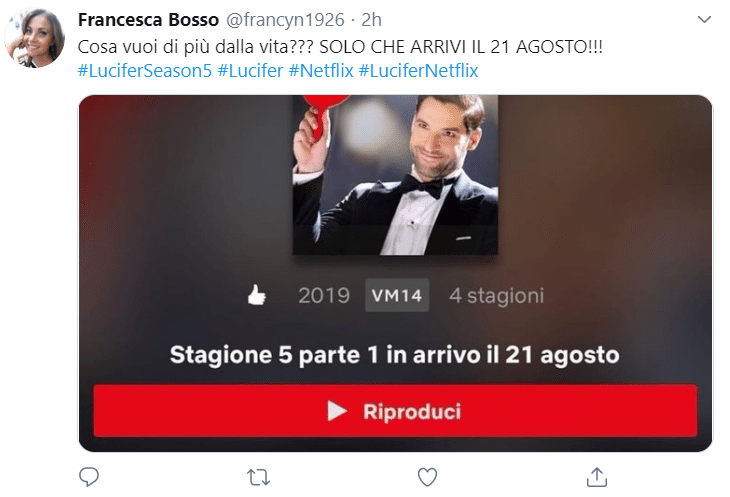Open the Lucifer poster thumbnail
730x497 pixels.
tap(395, 175)
